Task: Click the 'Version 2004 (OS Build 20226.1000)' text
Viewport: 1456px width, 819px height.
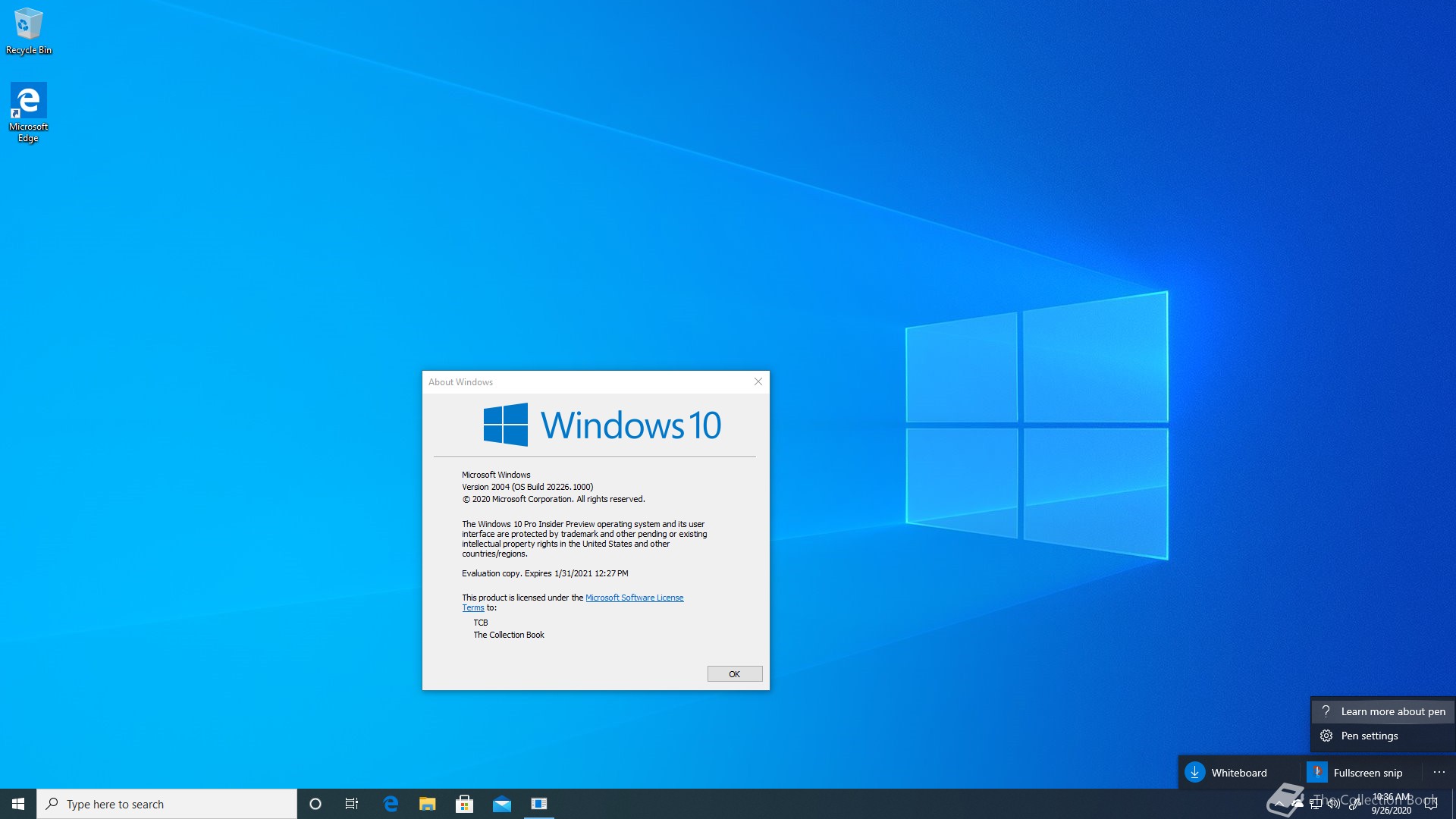Action: pyautogui.click(x=528, y=487)
